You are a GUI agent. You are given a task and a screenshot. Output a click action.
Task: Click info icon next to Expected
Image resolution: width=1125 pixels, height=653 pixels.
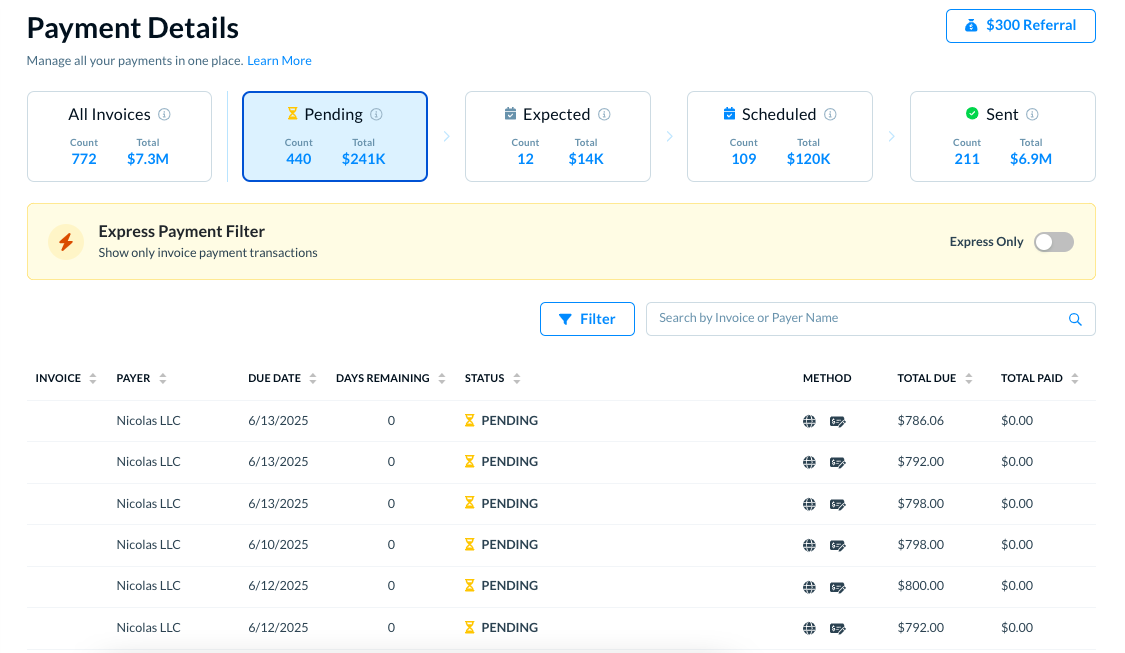(604, 115)
